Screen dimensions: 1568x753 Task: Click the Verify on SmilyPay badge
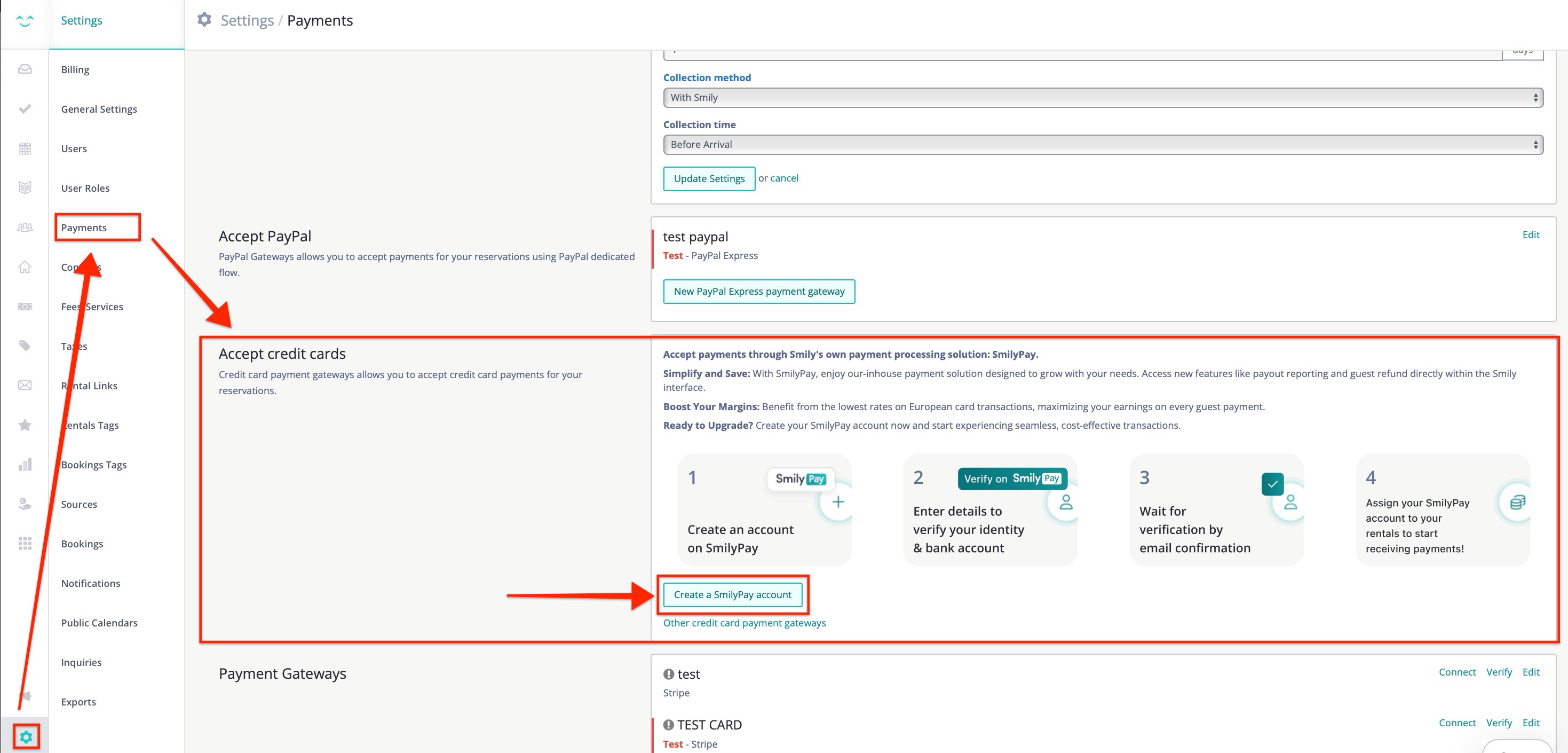click(x=1012, y=479)
